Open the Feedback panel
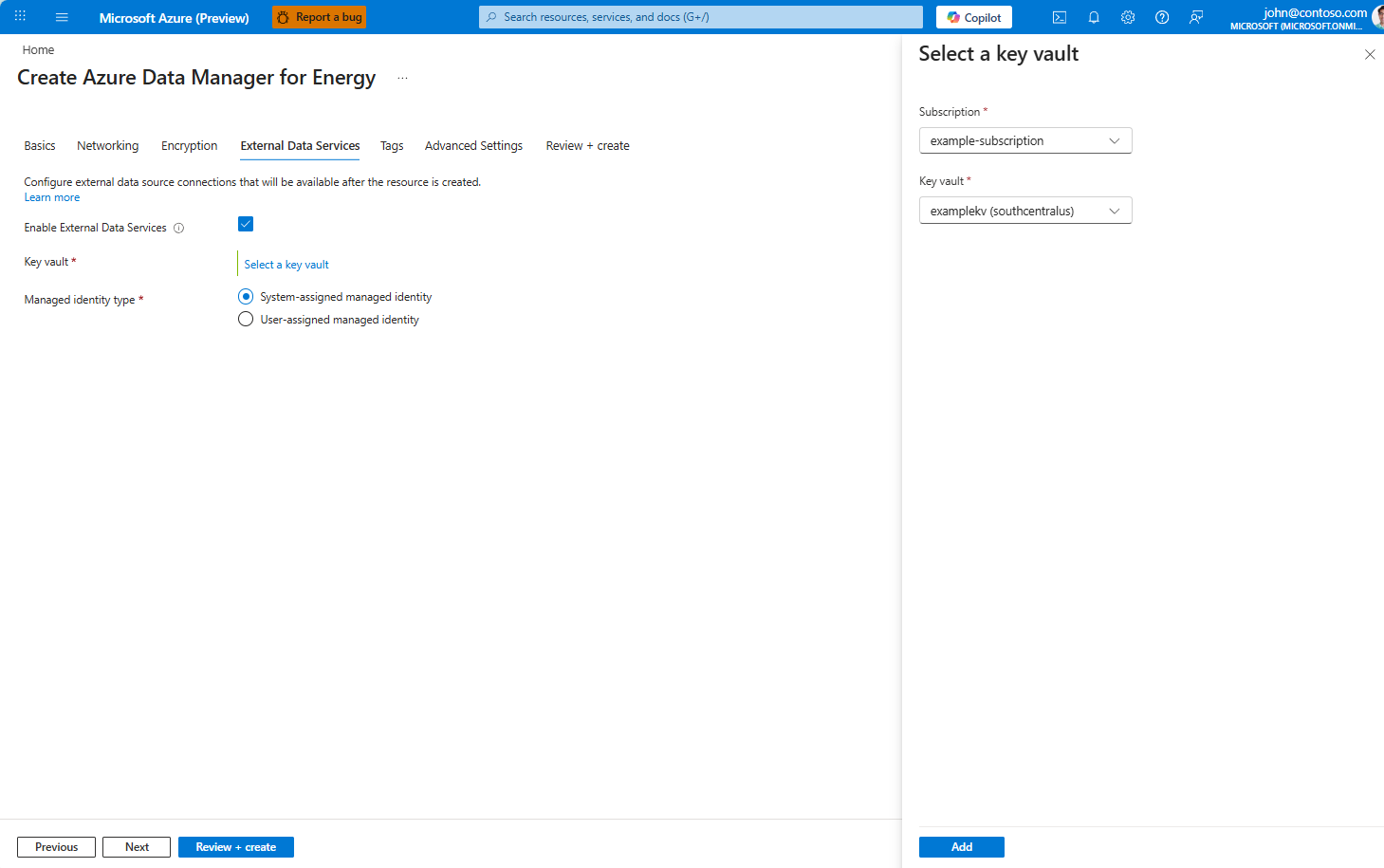Viewport: 1384px width, 868px height. click(1195, 16)
